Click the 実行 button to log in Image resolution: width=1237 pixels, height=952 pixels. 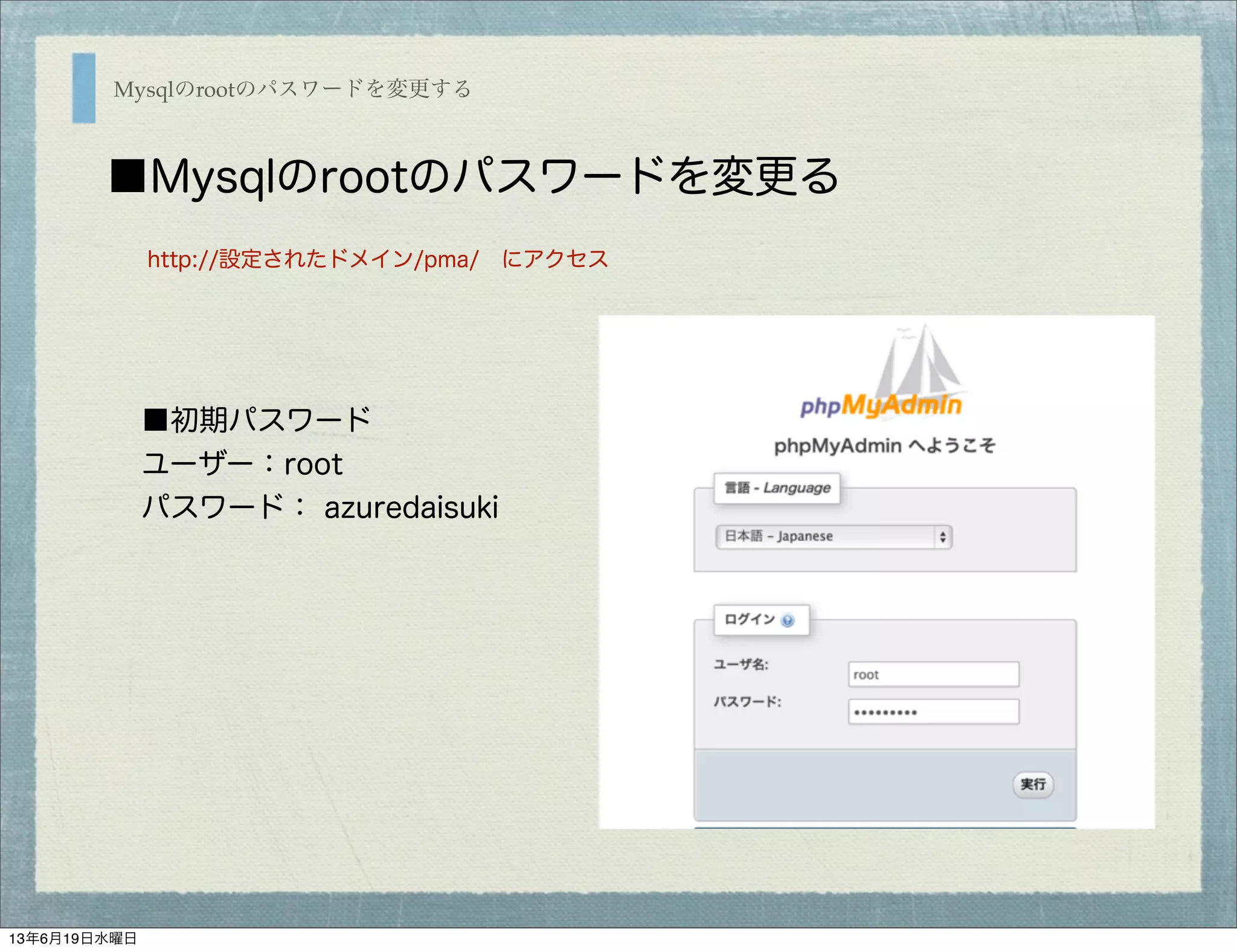coord(1033,784)
